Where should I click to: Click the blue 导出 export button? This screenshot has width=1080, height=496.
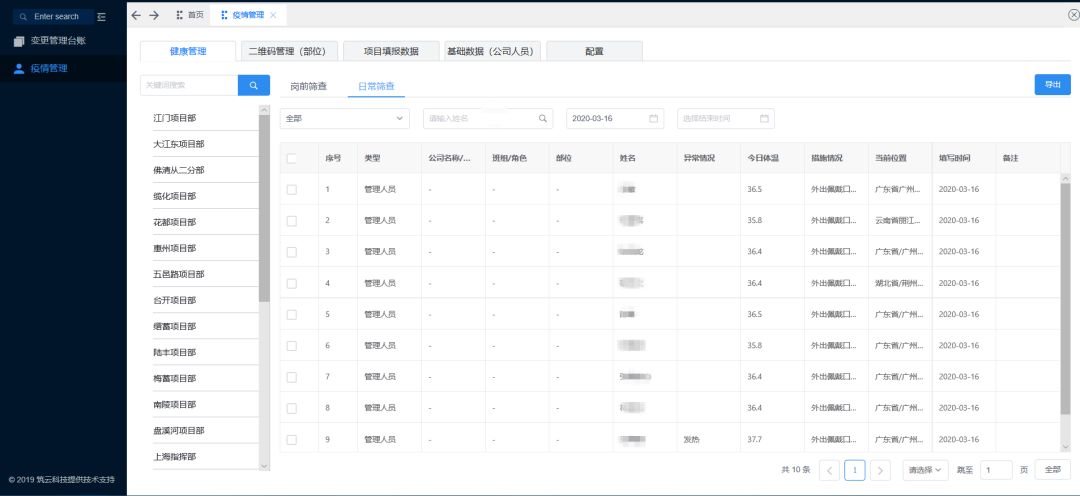click(1052, 85)
